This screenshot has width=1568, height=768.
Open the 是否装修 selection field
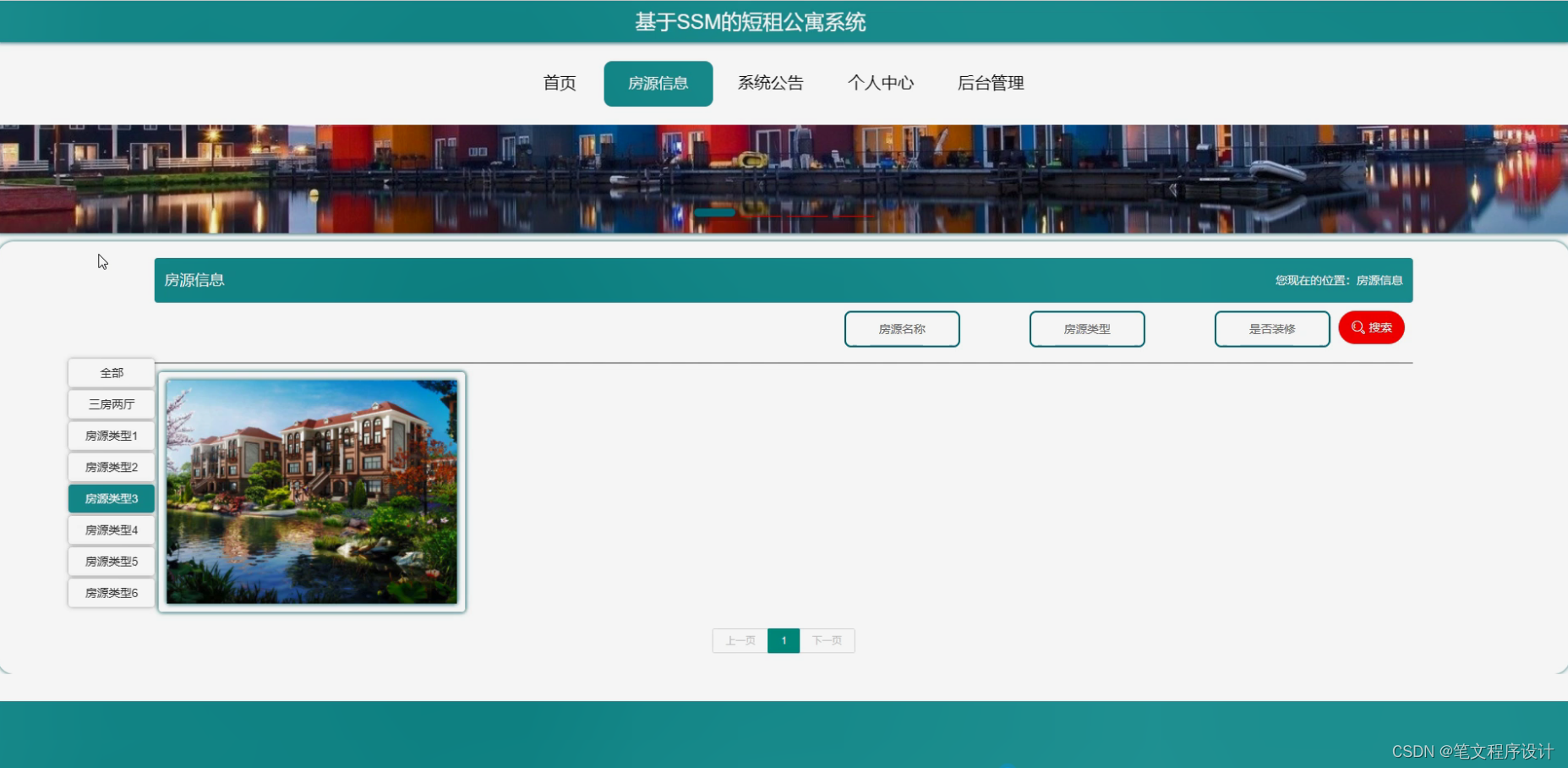(x=1272, y=329)
